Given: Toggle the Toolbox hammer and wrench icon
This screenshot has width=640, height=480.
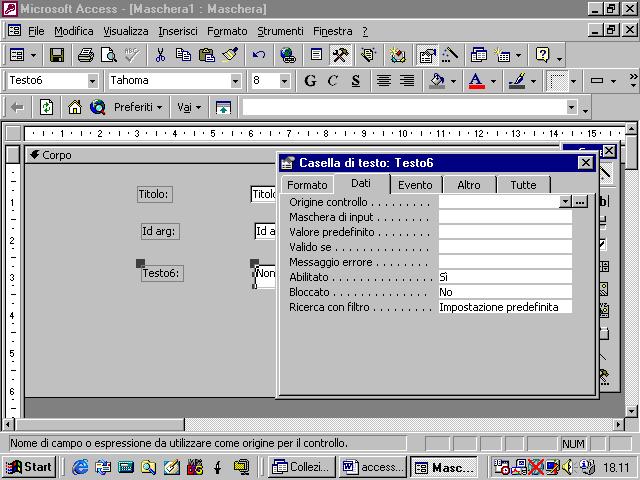Looking at the screenshot, I should point(340,55).
